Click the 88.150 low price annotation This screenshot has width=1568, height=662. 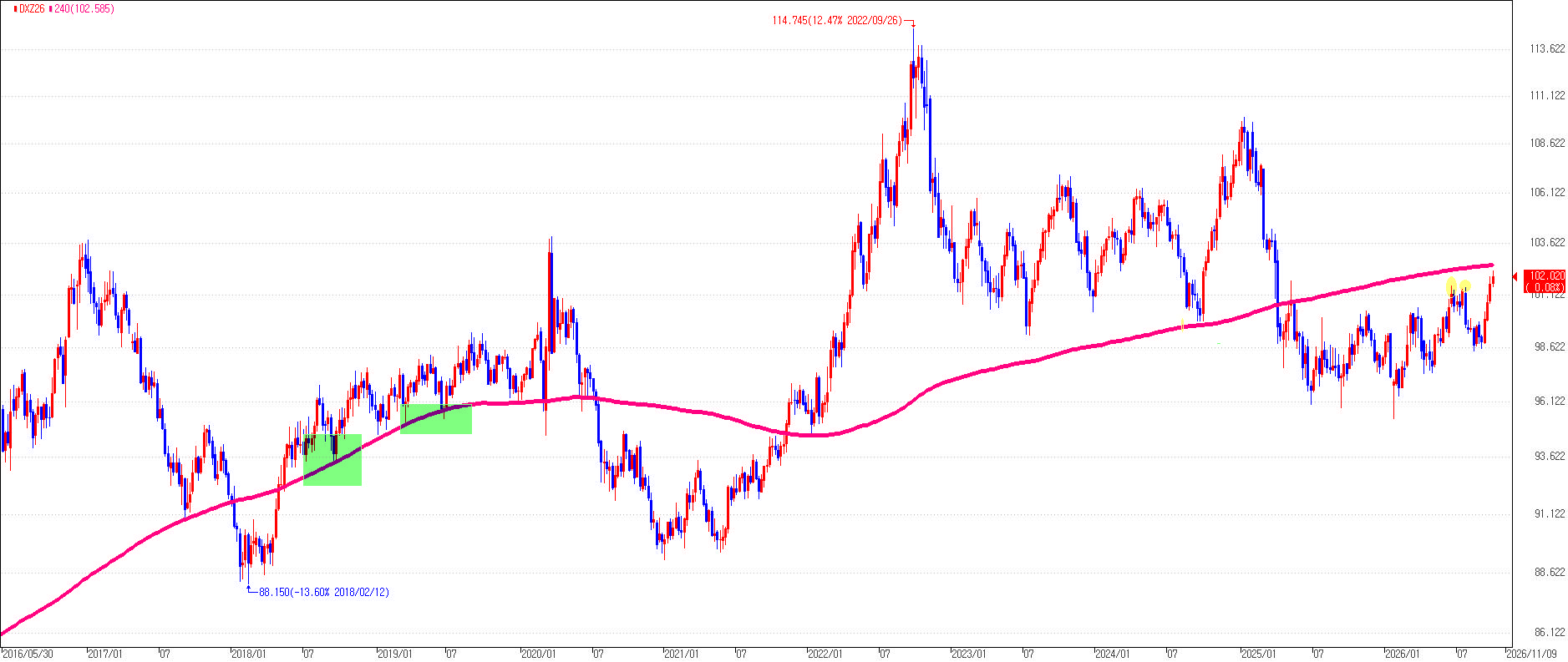coord(324,592)
